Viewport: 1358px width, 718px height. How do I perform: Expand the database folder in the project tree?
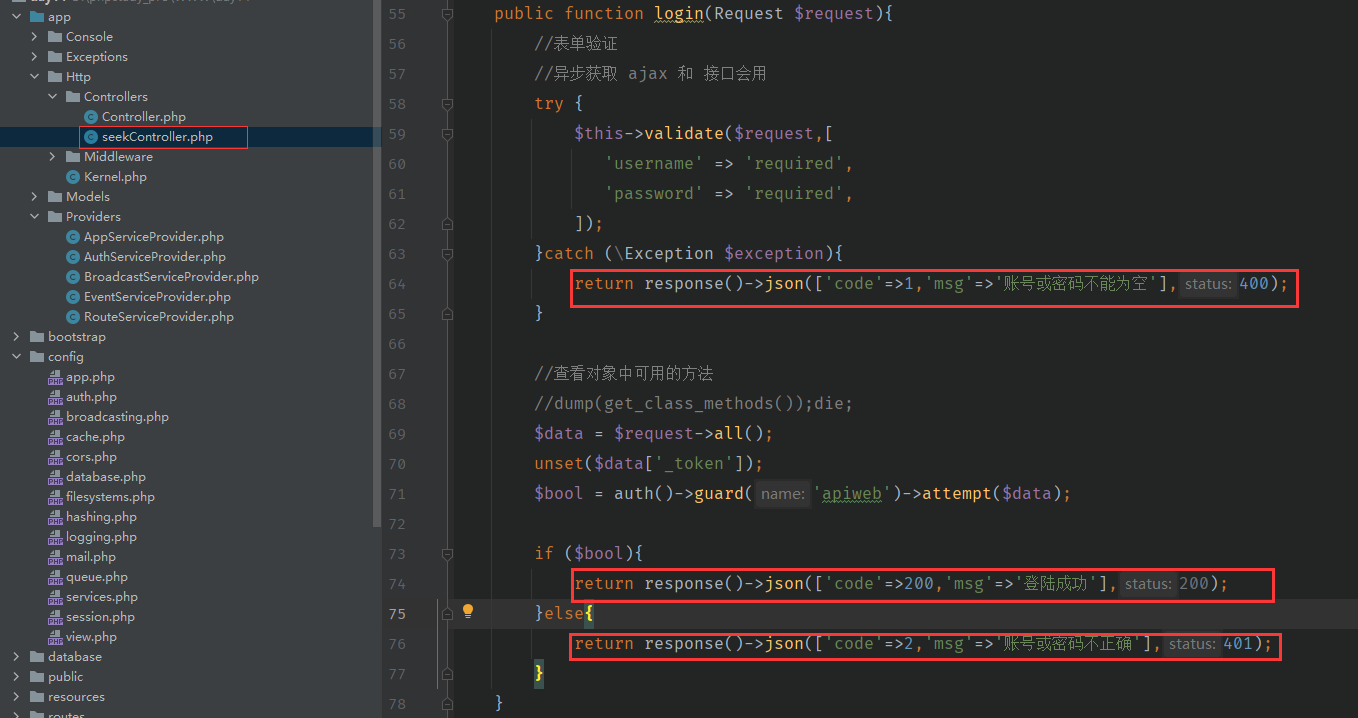click(x=16, y=656)
